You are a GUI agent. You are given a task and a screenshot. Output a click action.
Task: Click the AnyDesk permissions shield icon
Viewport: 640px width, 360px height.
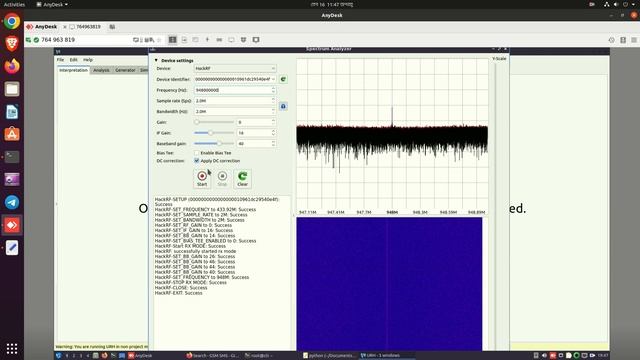pos(244,40)
